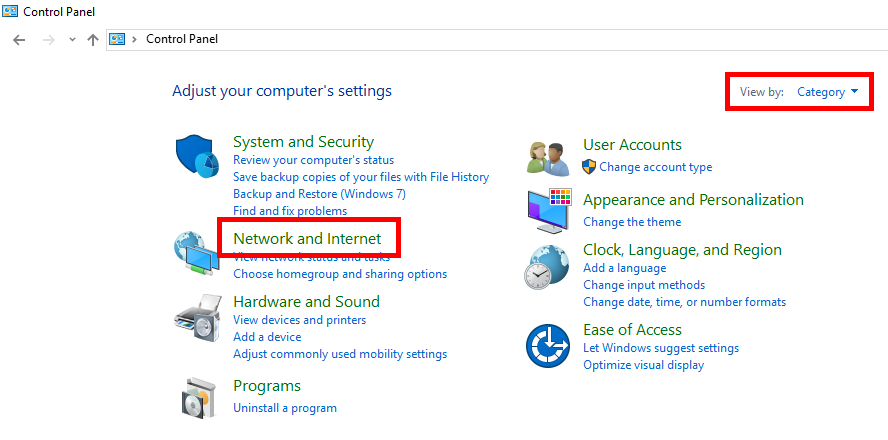
Task: Click the Network and Internet globe icon
Action: pyautogui.click(x=196, y=253)
